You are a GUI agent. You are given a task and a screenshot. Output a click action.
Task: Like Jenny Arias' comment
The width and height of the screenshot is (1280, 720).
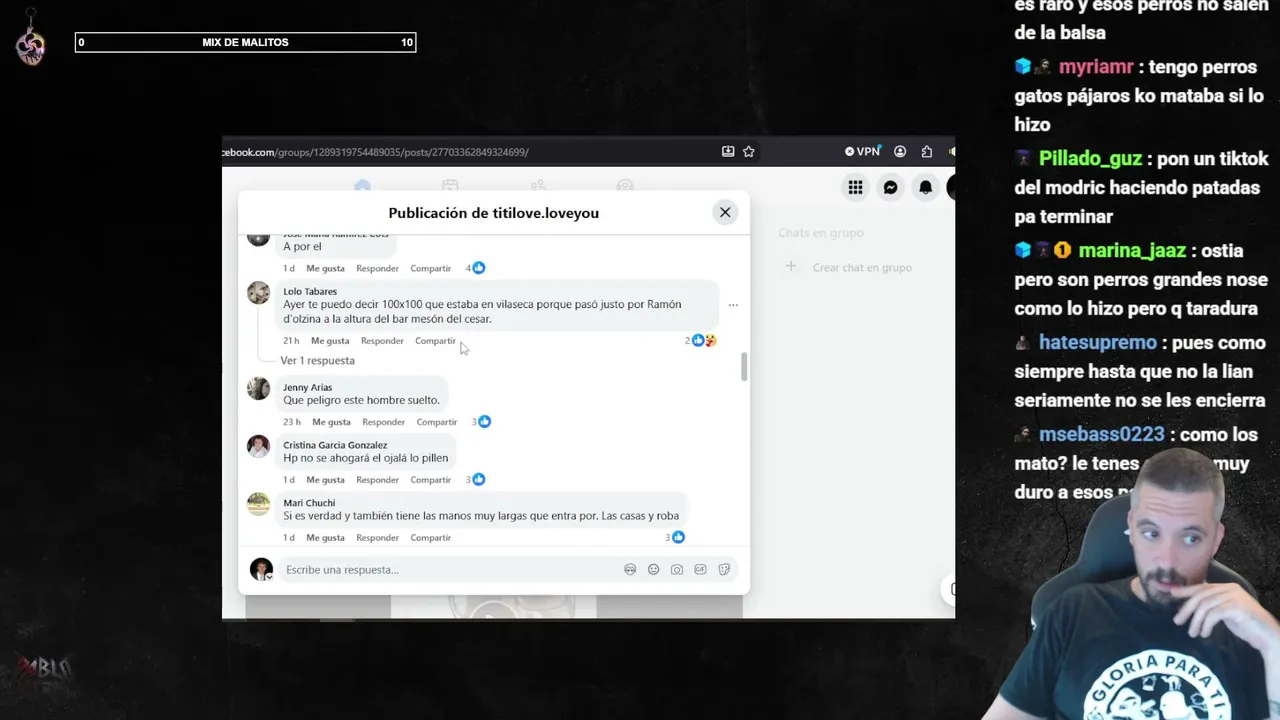click(331, 422)
